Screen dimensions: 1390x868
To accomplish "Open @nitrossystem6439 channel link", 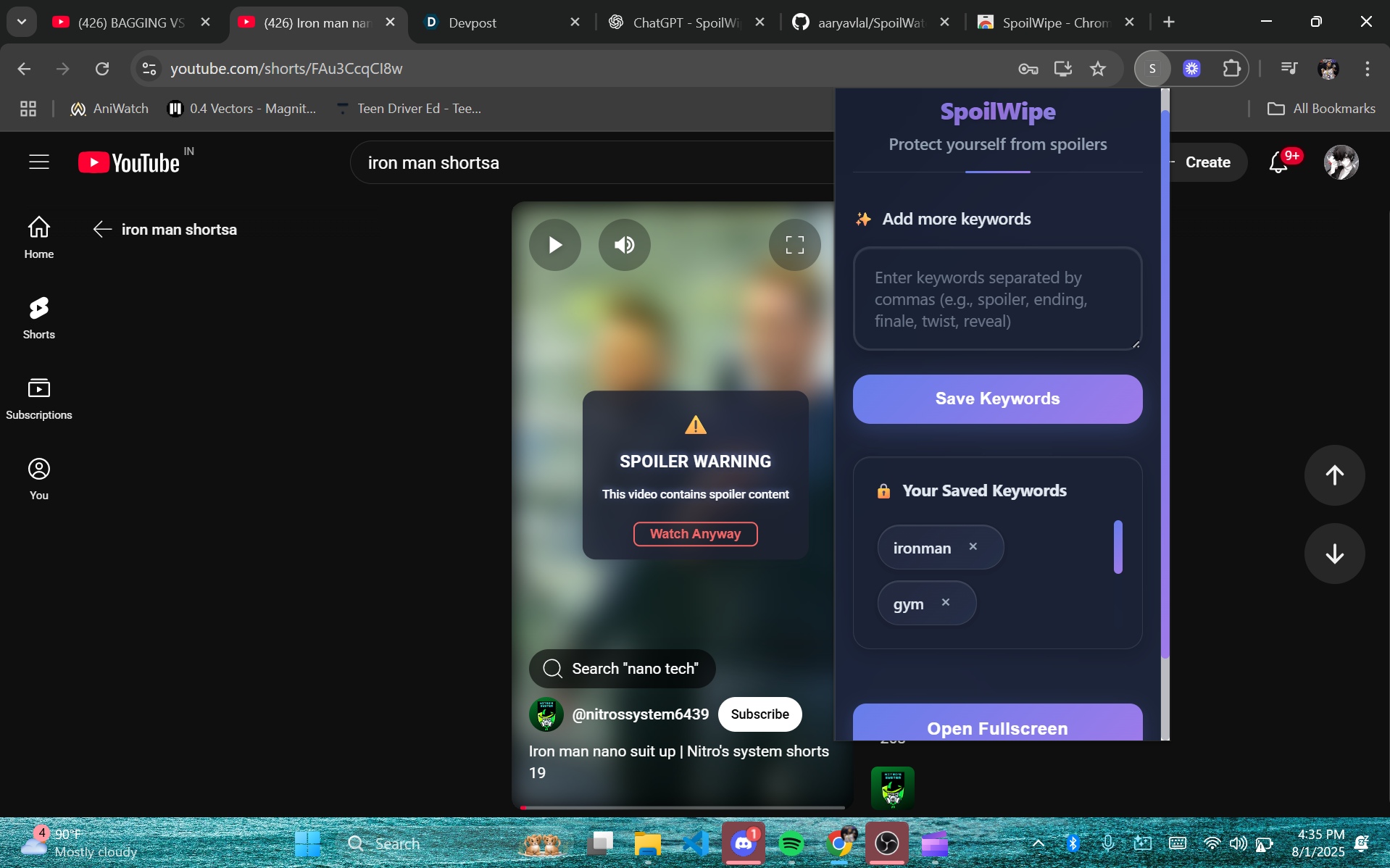I will [x=641, y=714].
